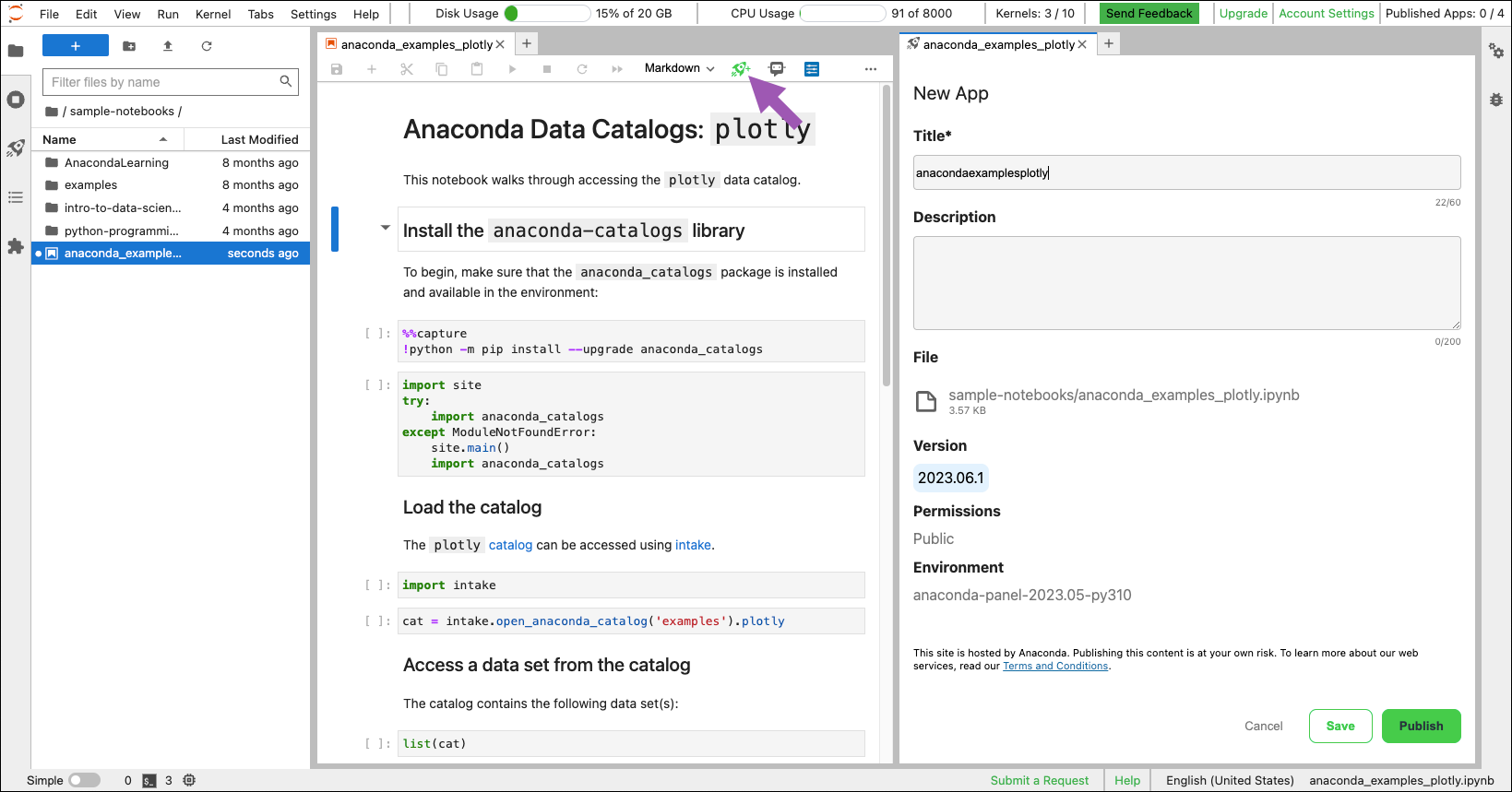Click the Jupyter logo icon
Screen dimensions: 1512x792
point(16,13)
